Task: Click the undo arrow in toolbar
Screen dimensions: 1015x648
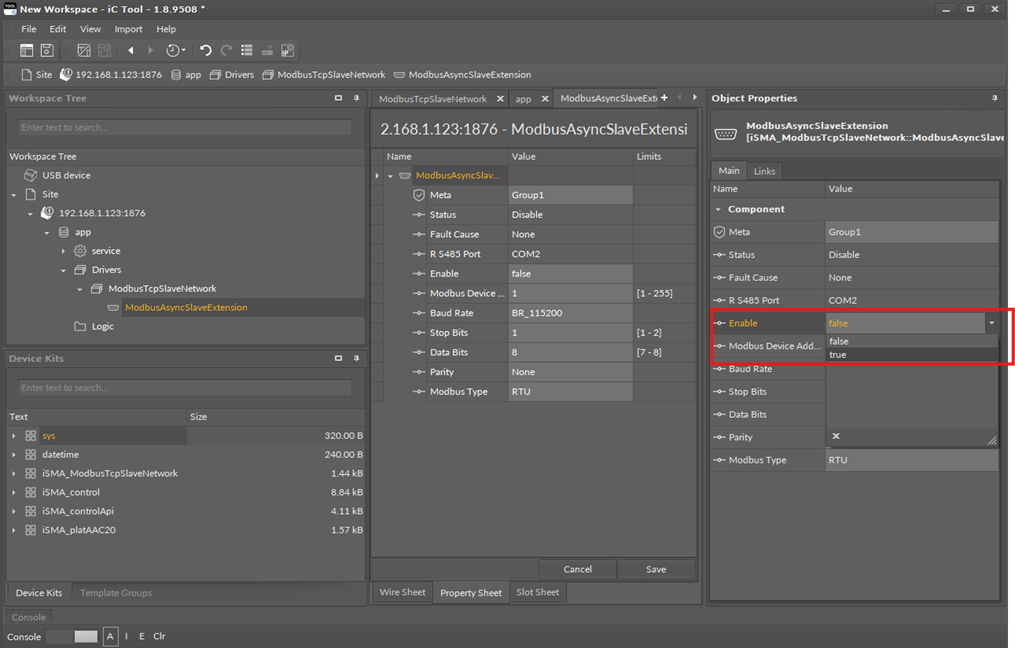Action: [206, 50]
